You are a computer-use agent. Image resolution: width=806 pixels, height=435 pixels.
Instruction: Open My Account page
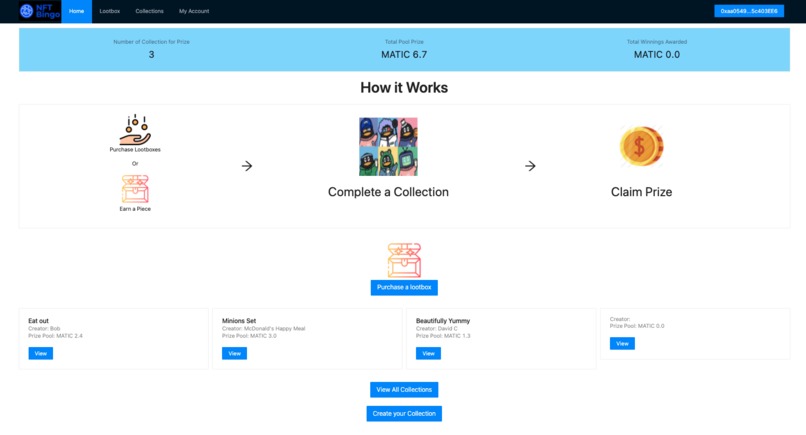[194, 11]
